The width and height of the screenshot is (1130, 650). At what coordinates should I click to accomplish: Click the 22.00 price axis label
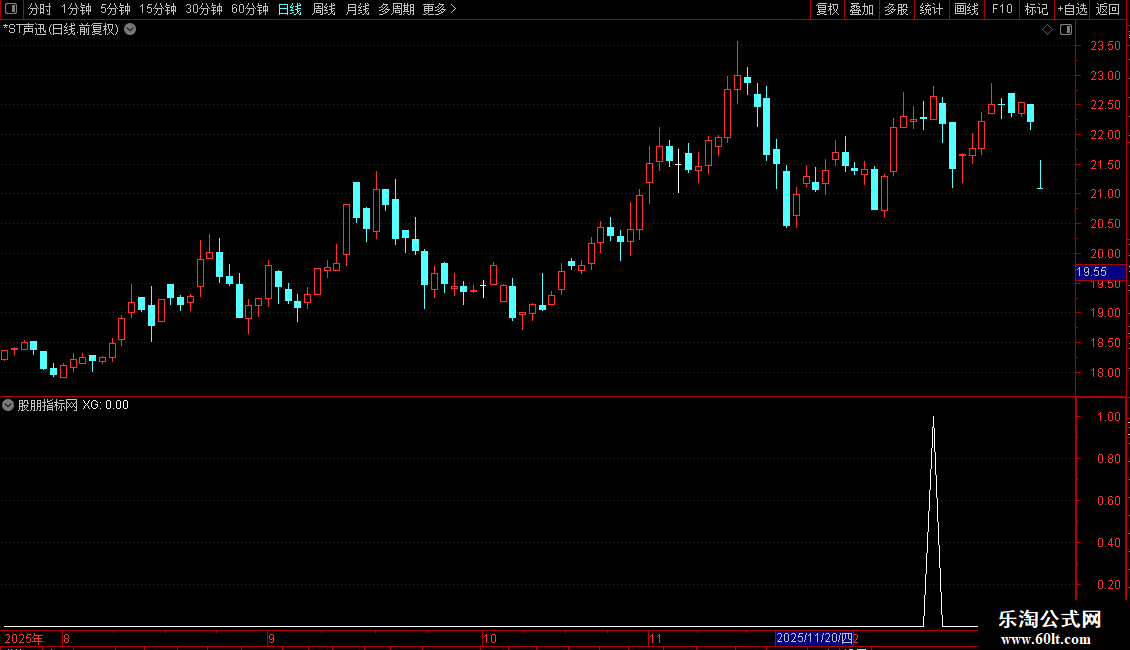click(x=1105, y=135)
